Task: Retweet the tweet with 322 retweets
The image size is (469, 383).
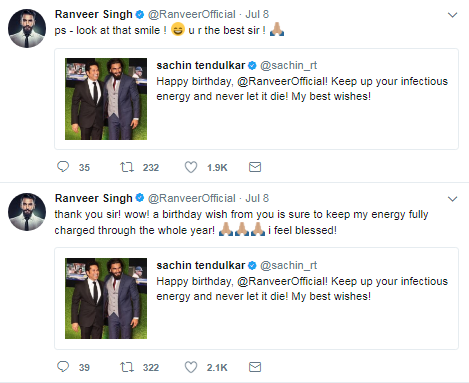Action: (x=127, y=367)
